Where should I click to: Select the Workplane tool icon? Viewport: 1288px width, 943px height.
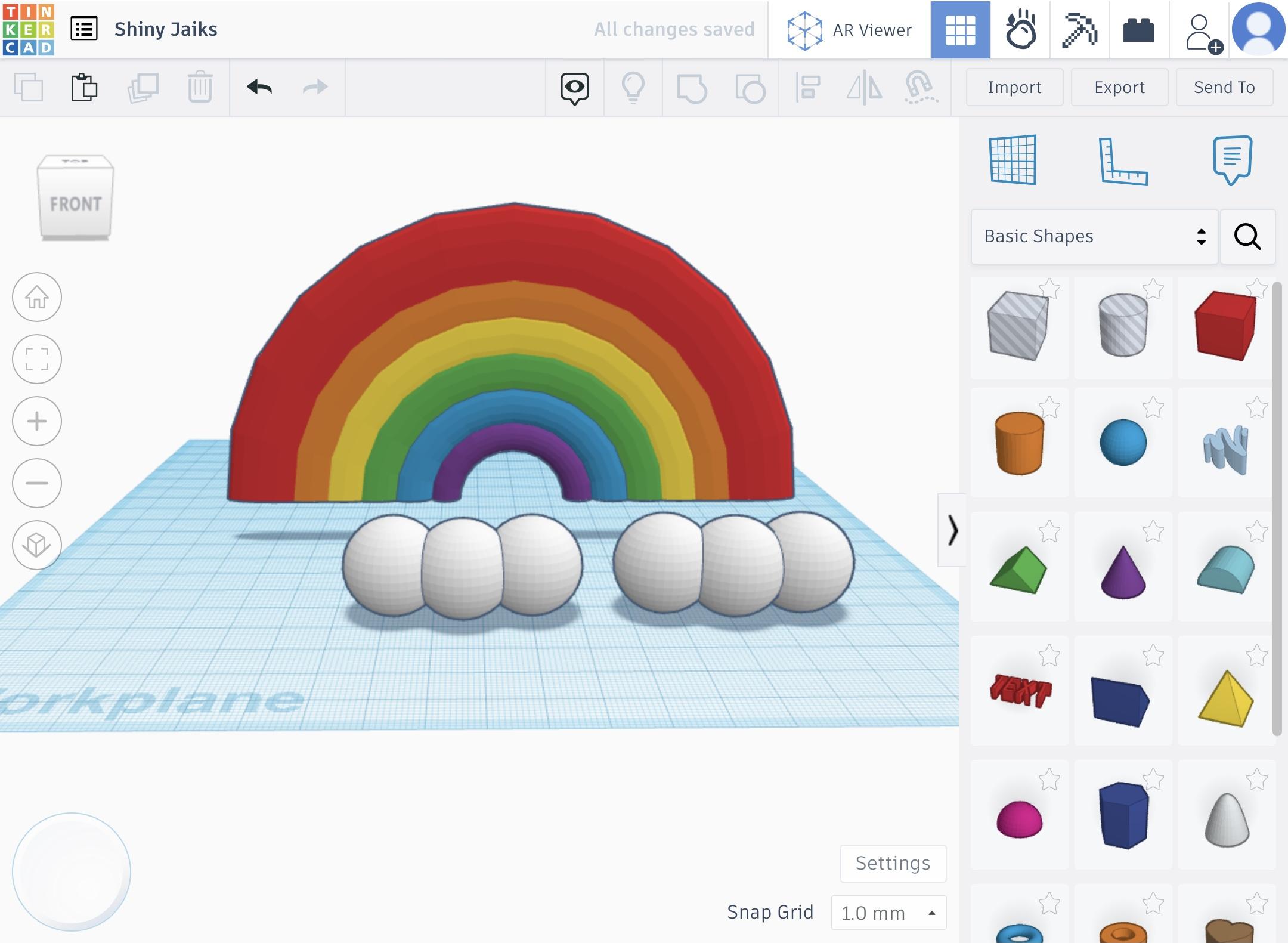(x=1013, y=160)
